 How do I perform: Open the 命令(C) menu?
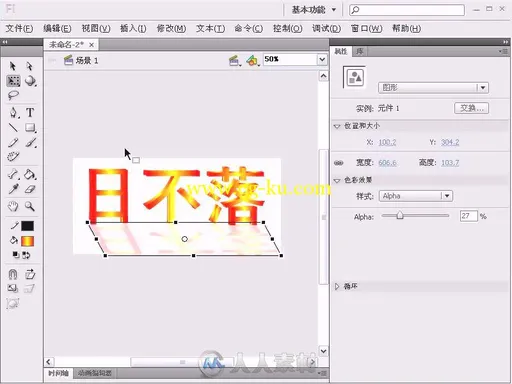click(249, 29)
